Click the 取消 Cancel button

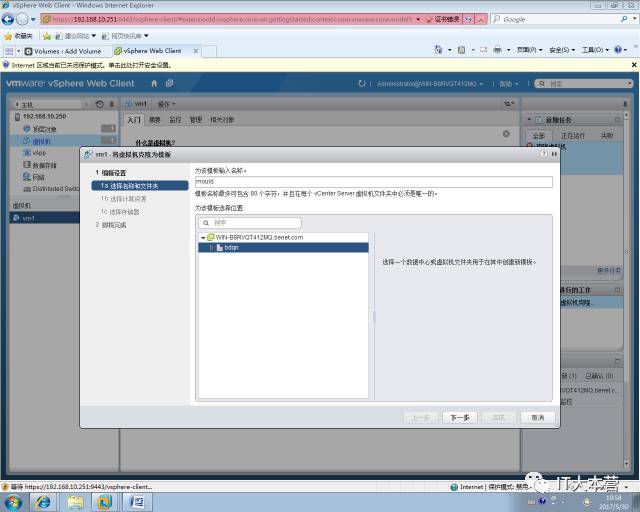coord(538,418)
